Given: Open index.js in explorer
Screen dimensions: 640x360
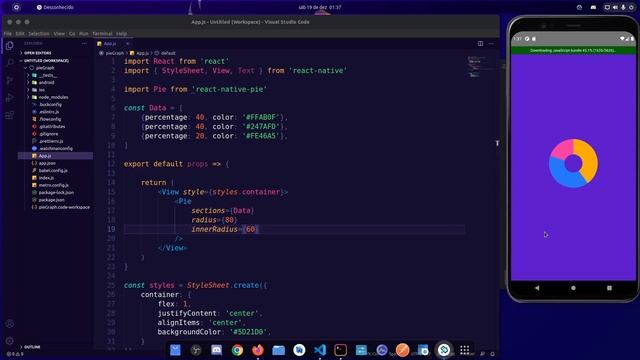Looking at the screenshot, I should (x=46, y=178).
